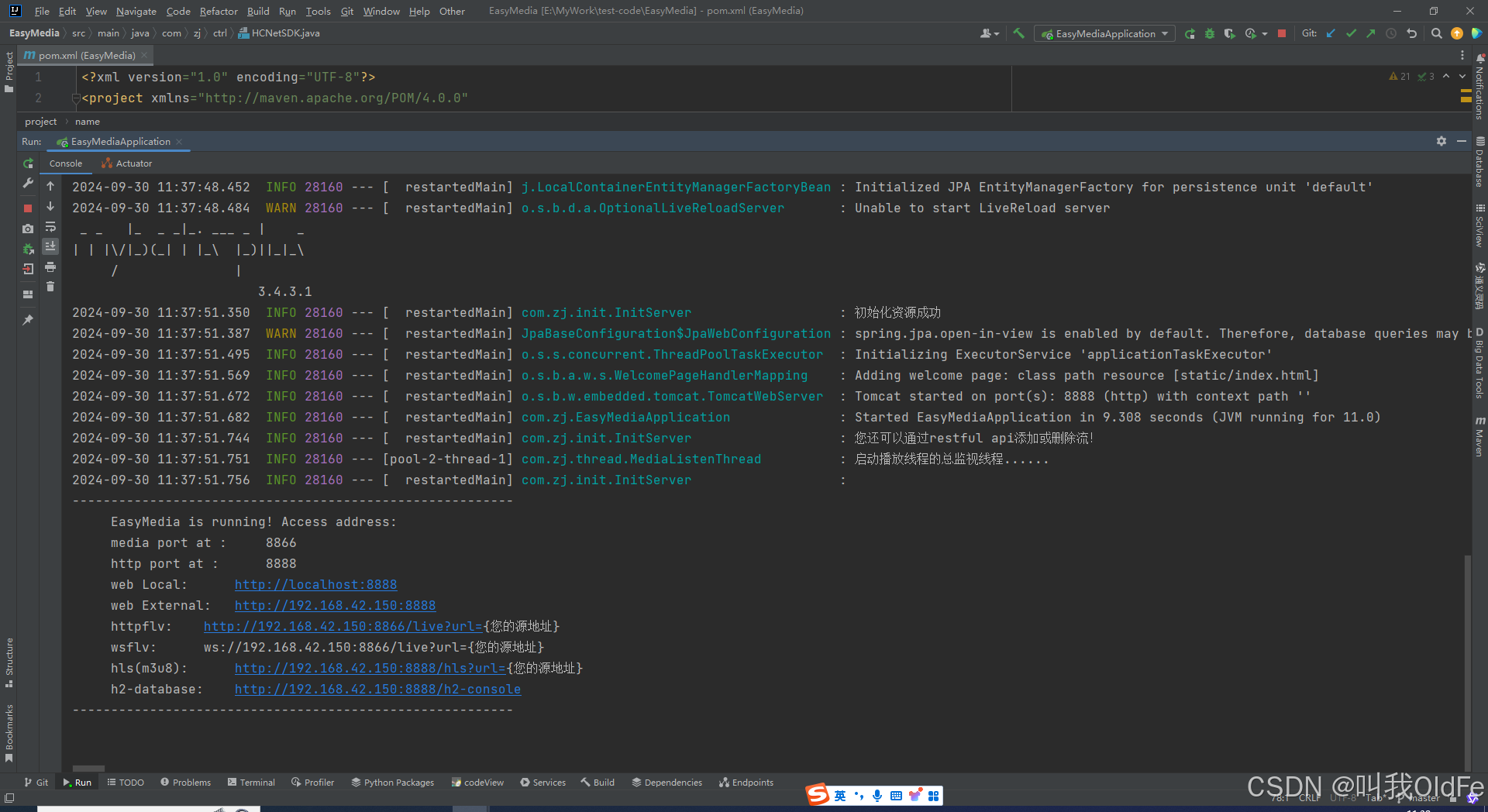Click the httpflv live URL link
The height and width of the screenshot is (812, 1488).
[x=343, y=626]
